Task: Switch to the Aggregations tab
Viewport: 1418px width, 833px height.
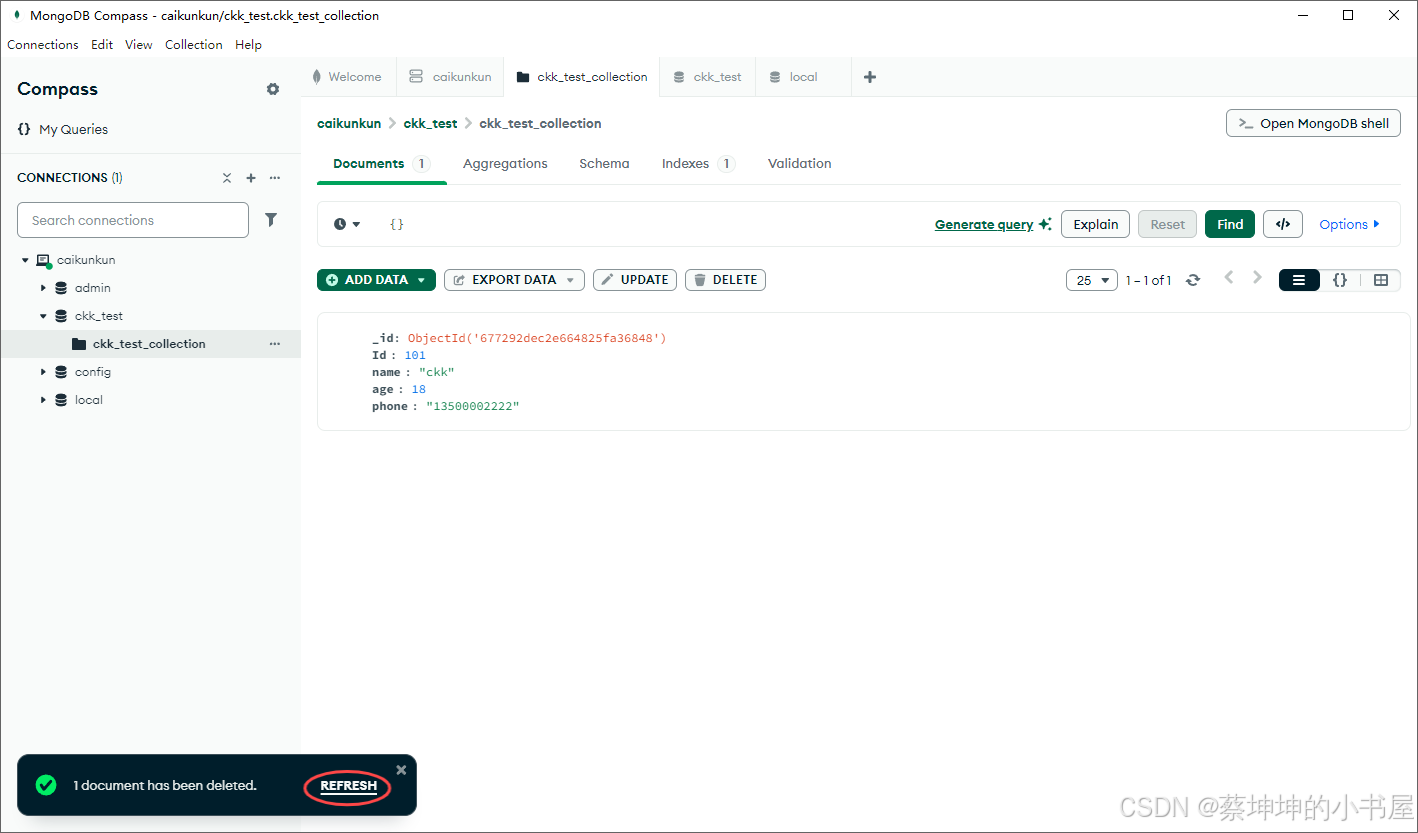Action: tap(505, 164)
